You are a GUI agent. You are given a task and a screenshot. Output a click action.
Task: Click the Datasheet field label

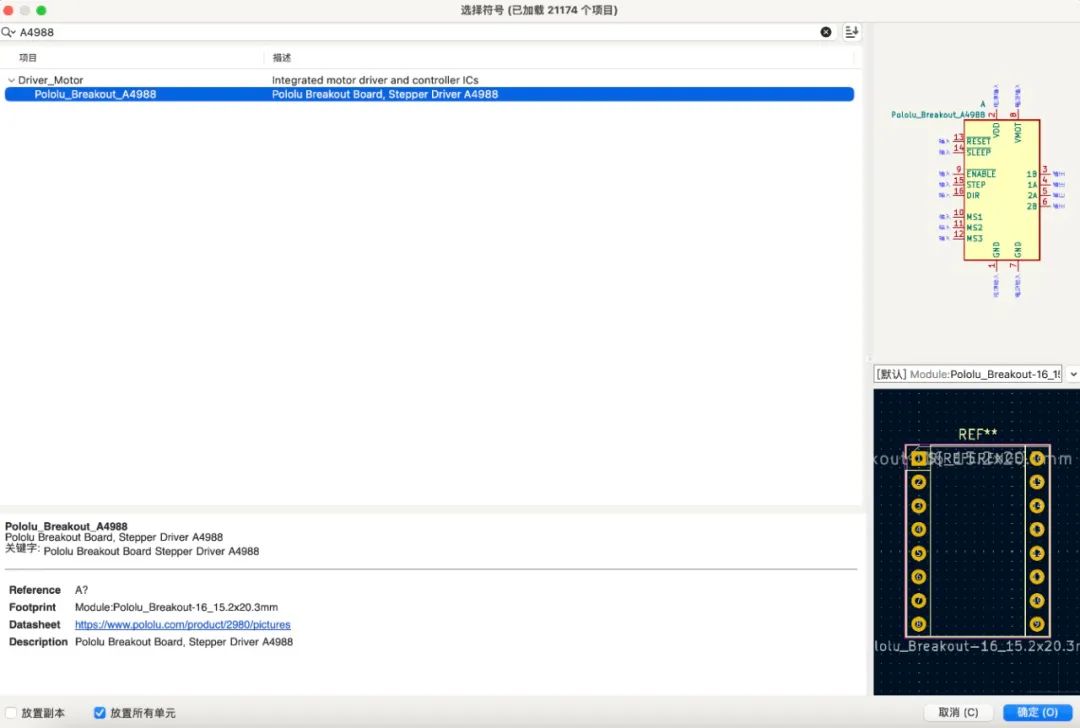[x=34, y=625]
